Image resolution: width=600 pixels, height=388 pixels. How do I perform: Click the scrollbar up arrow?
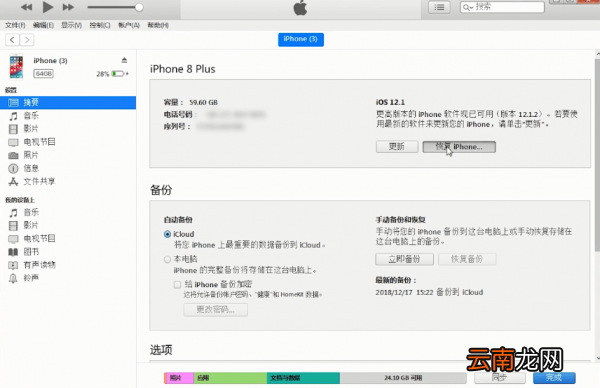597,54
